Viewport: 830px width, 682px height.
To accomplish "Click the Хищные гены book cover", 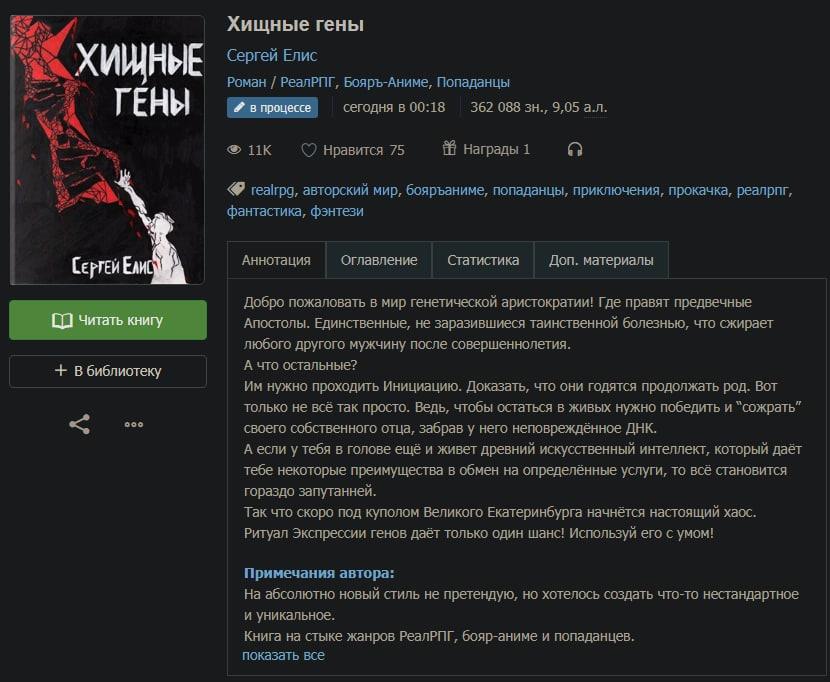I will point(107,150).
